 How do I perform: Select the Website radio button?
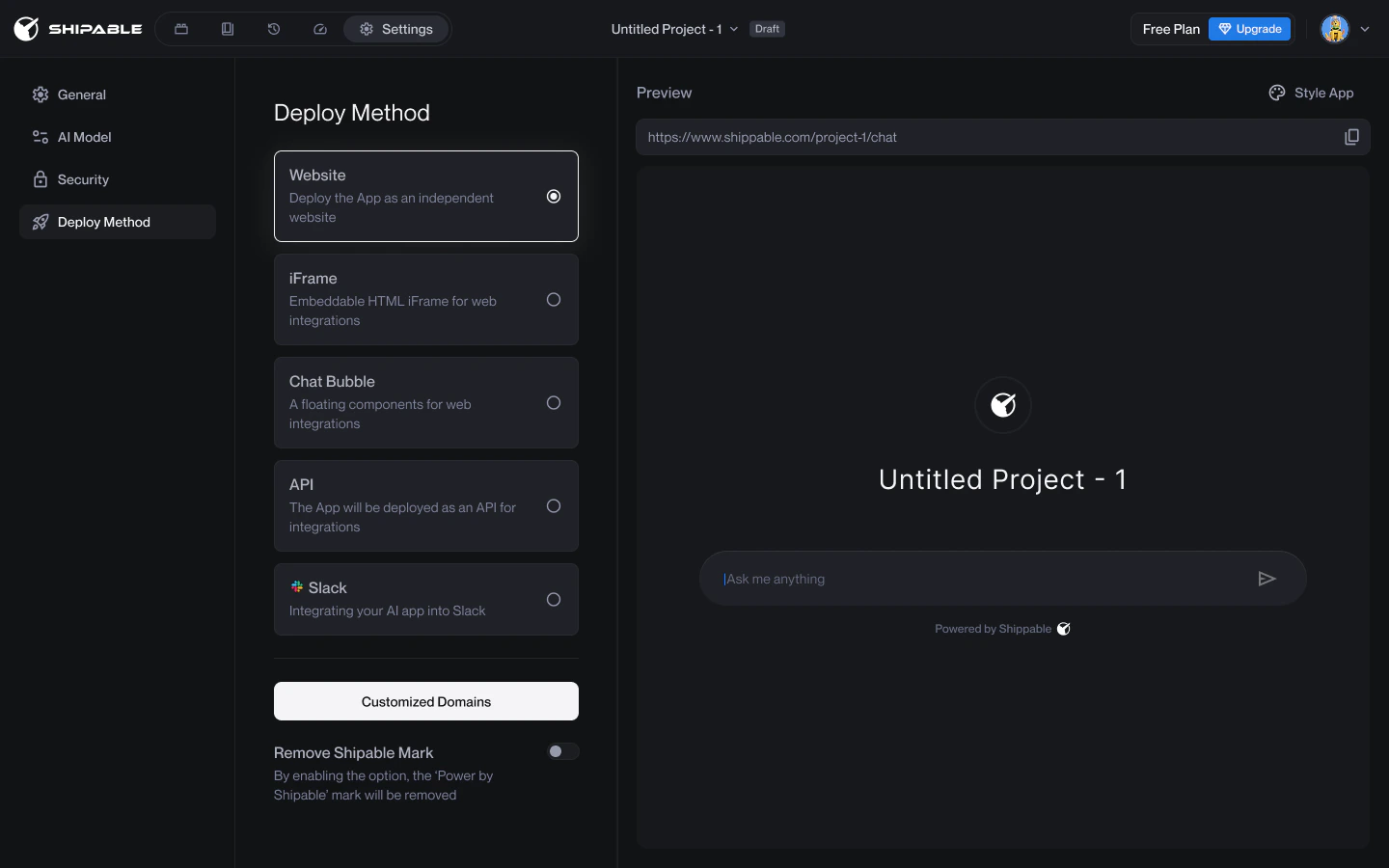point(554,196)
